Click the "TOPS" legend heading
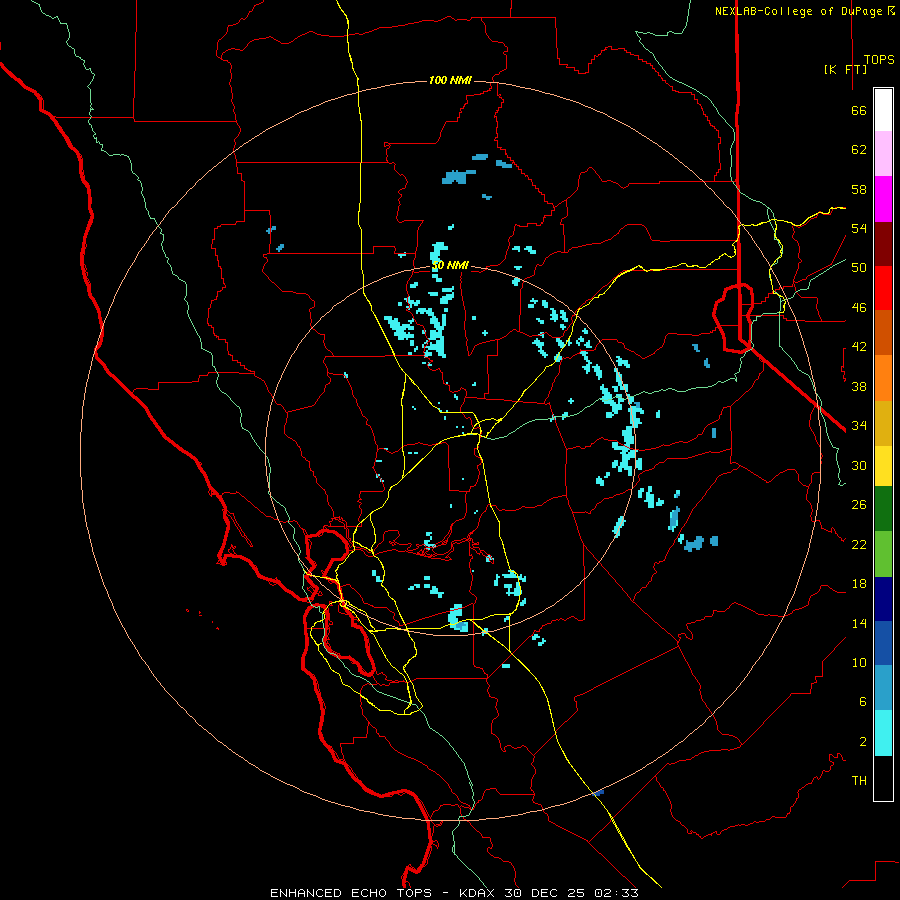The width and height of the screenshot is (900, 900). pos(879,59)
